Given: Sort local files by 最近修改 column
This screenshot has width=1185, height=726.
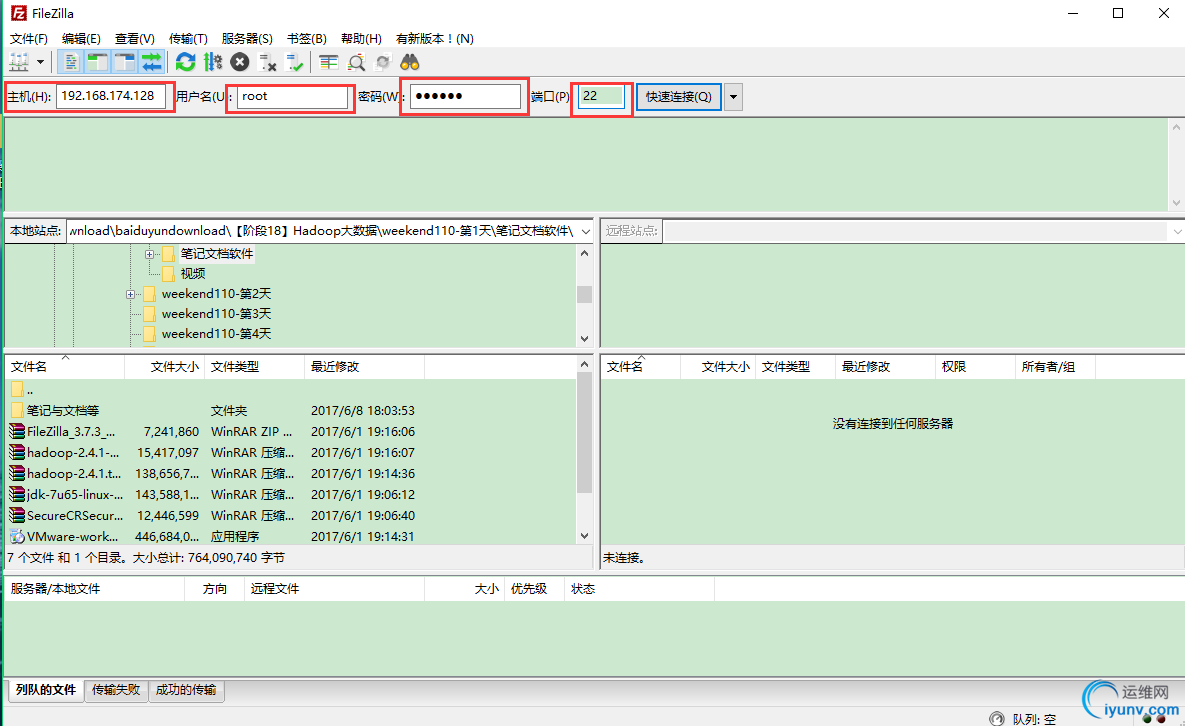Looking at the screenshot, I should pyautogui.click(x=364, y=366).
